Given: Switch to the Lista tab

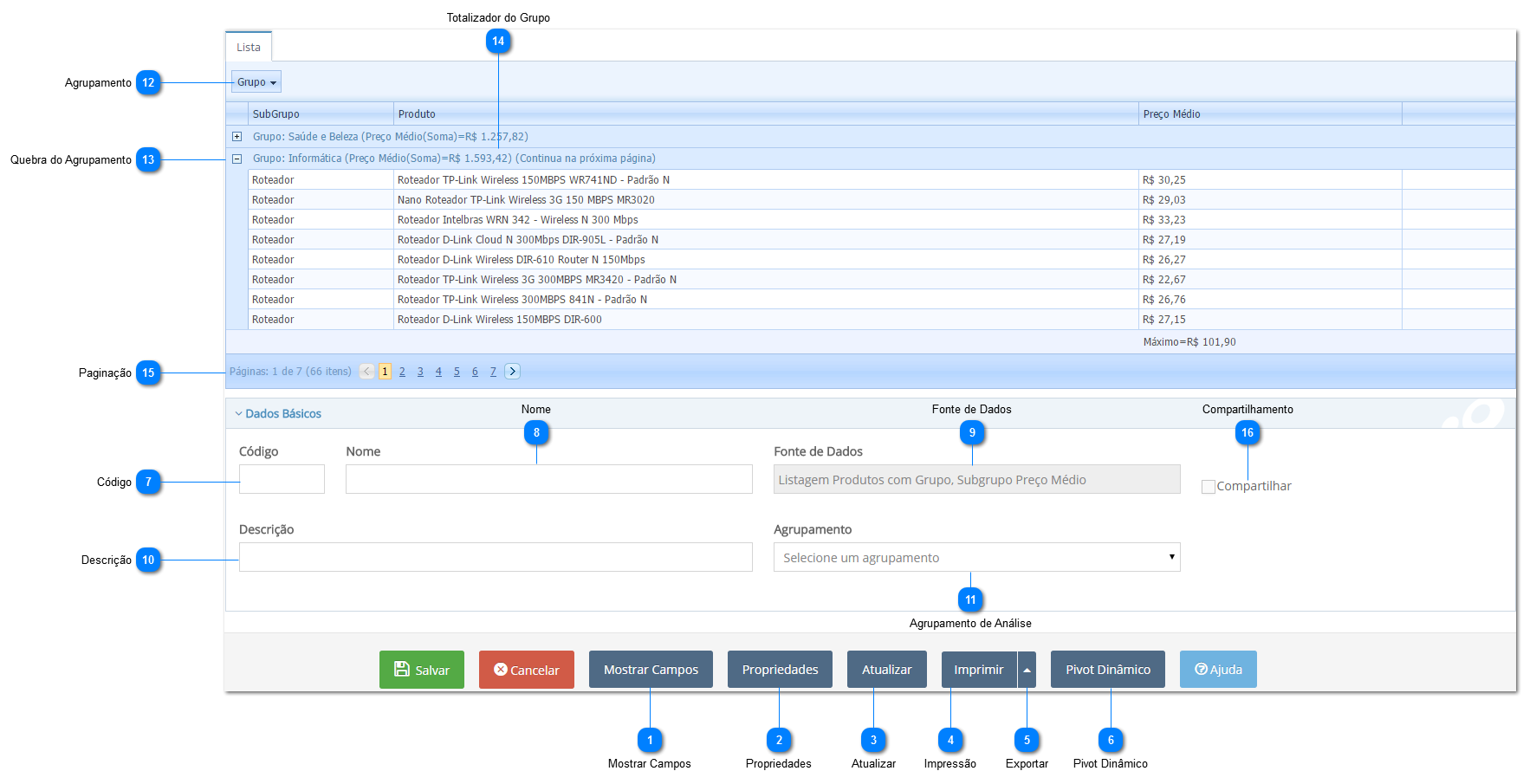Looking at the screenshot, I should click(x=249, y=48).
